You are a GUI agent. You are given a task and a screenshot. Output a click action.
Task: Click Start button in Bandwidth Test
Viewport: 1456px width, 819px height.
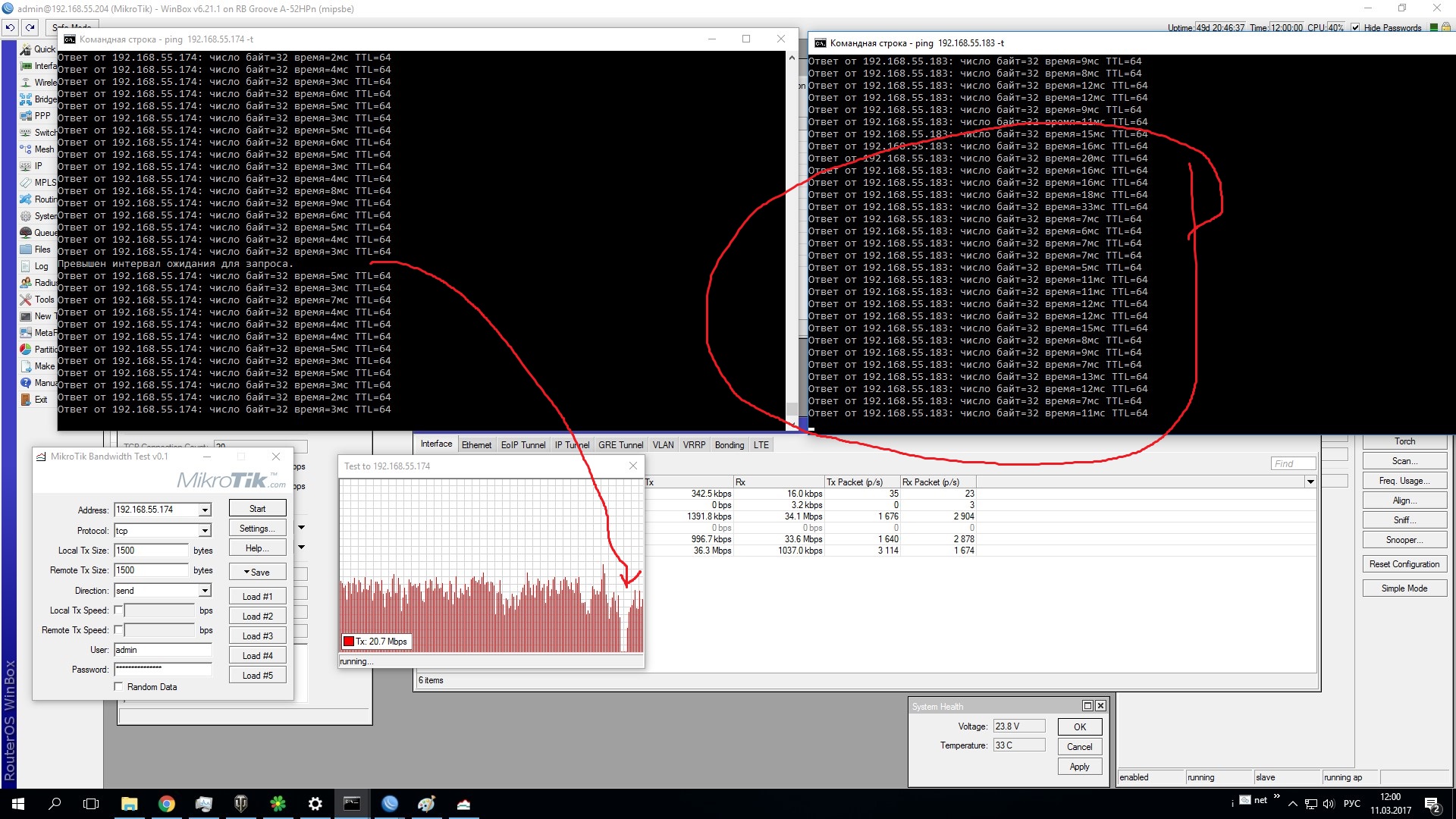pyautogui.click(x=256, y=509)
